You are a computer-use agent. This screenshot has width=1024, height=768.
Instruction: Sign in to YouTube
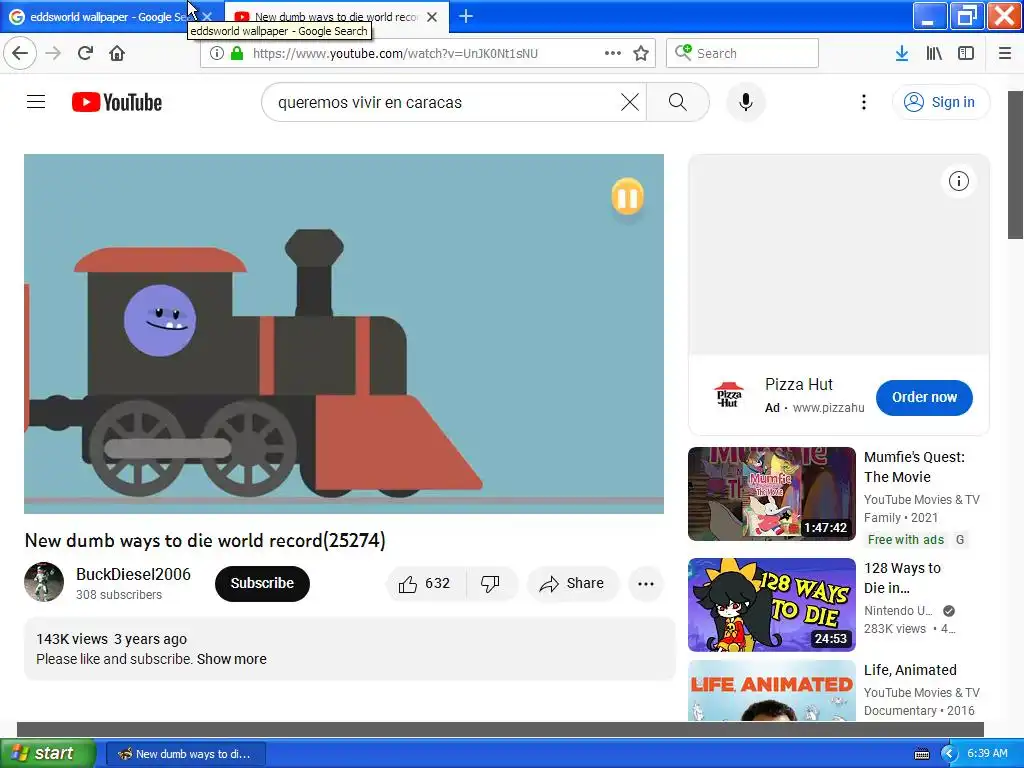pyautogui.click(x=940, y=102)
